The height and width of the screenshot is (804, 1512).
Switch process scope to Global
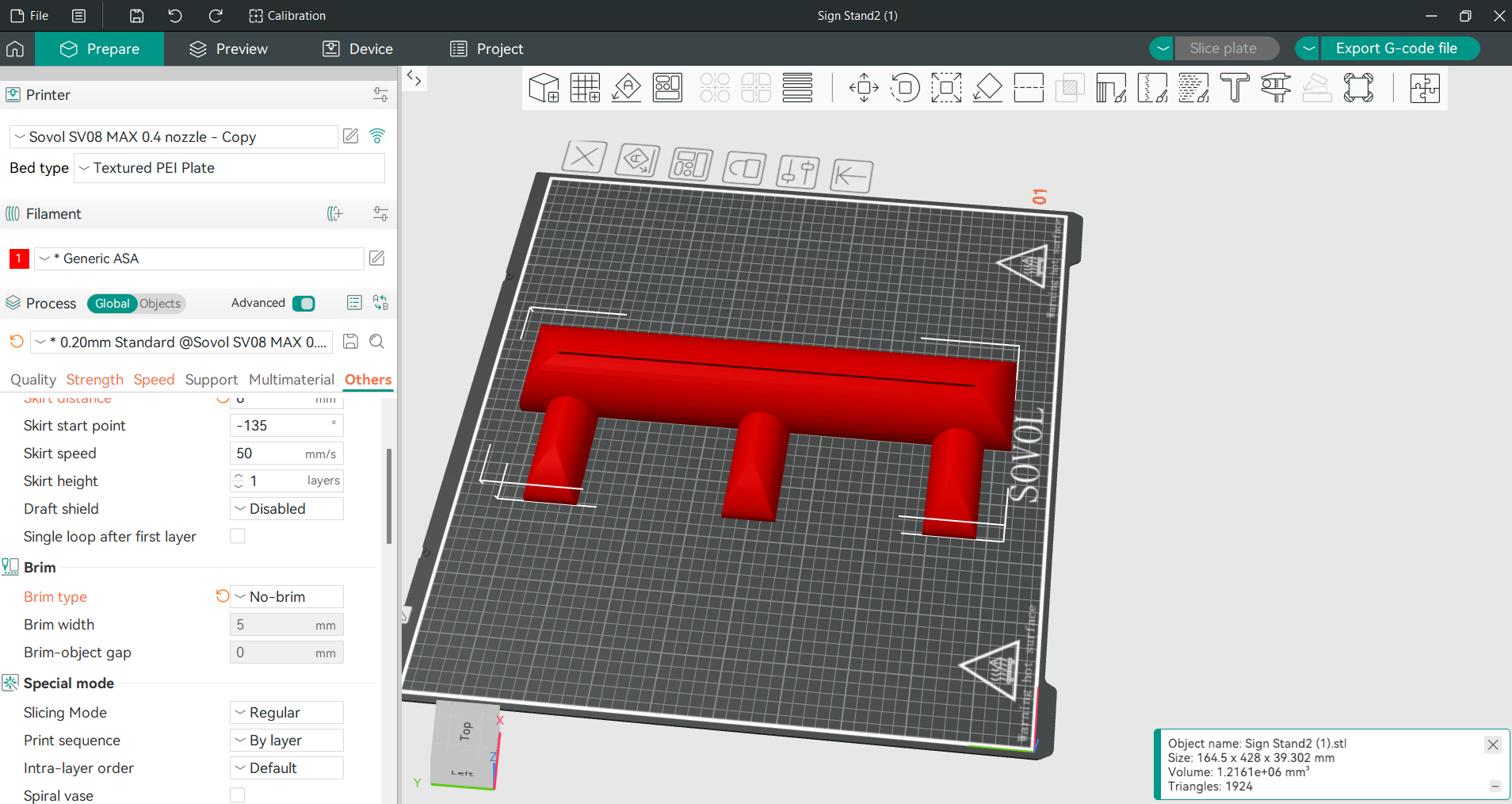coord(112,304)
